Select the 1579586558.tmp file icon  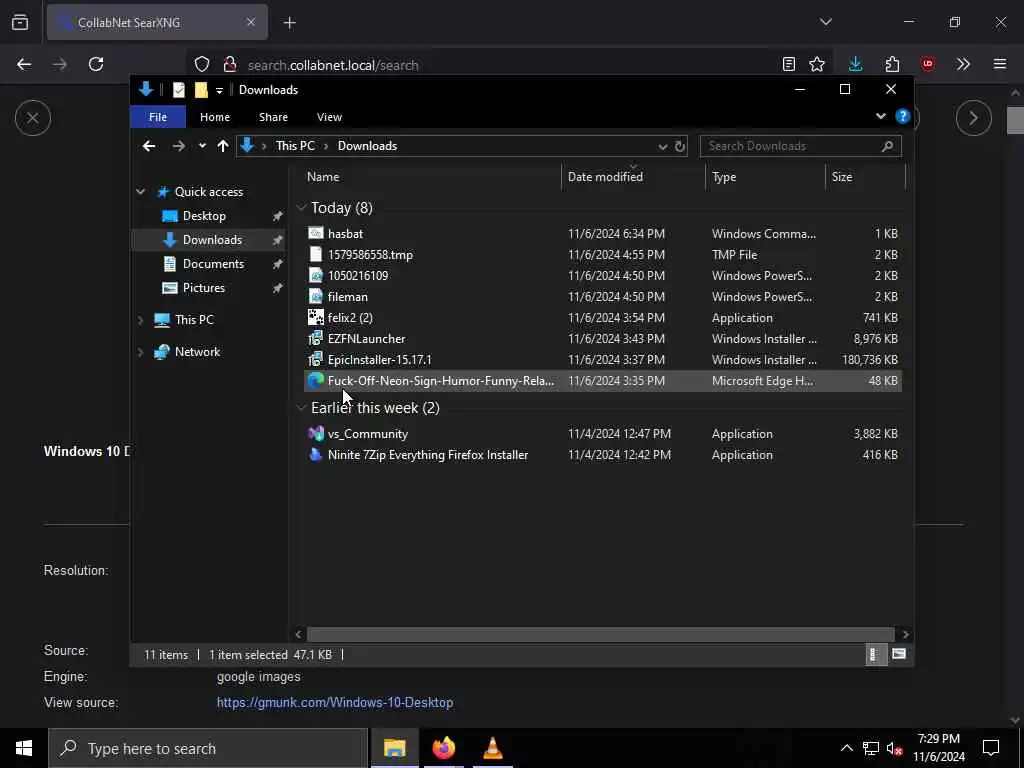coord(316,254)
